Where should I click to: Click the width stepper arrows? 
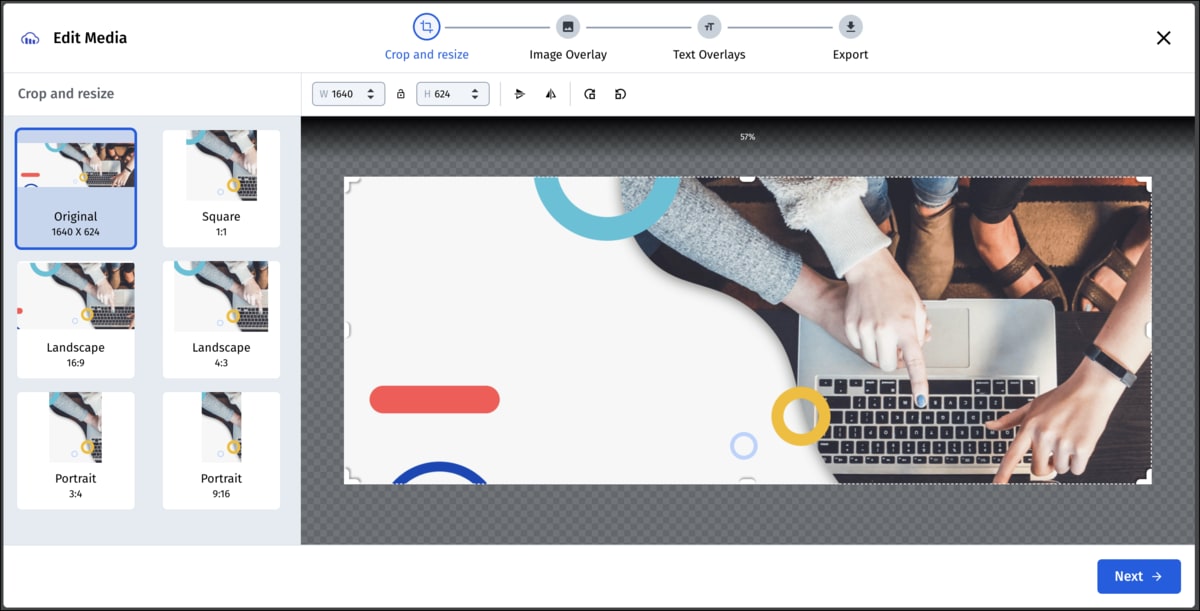click(371, 94)
